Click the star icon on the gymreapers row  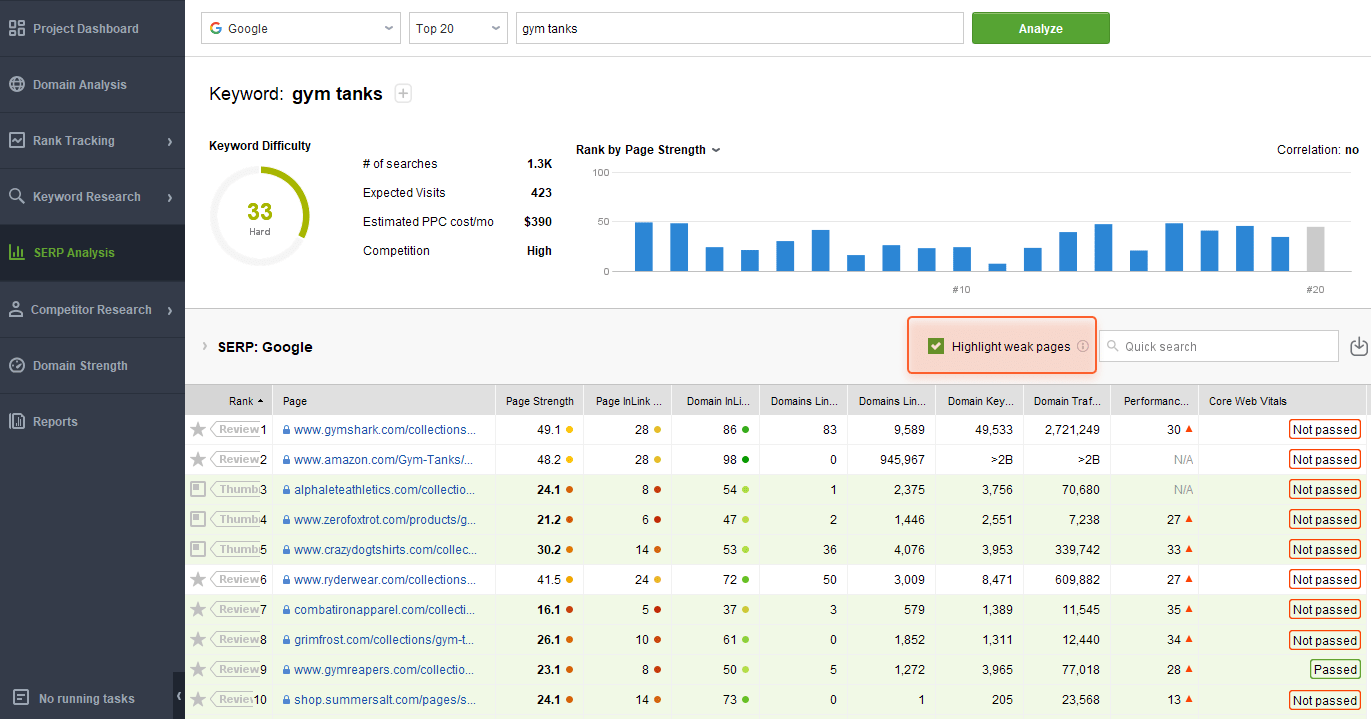coord(198,669)
